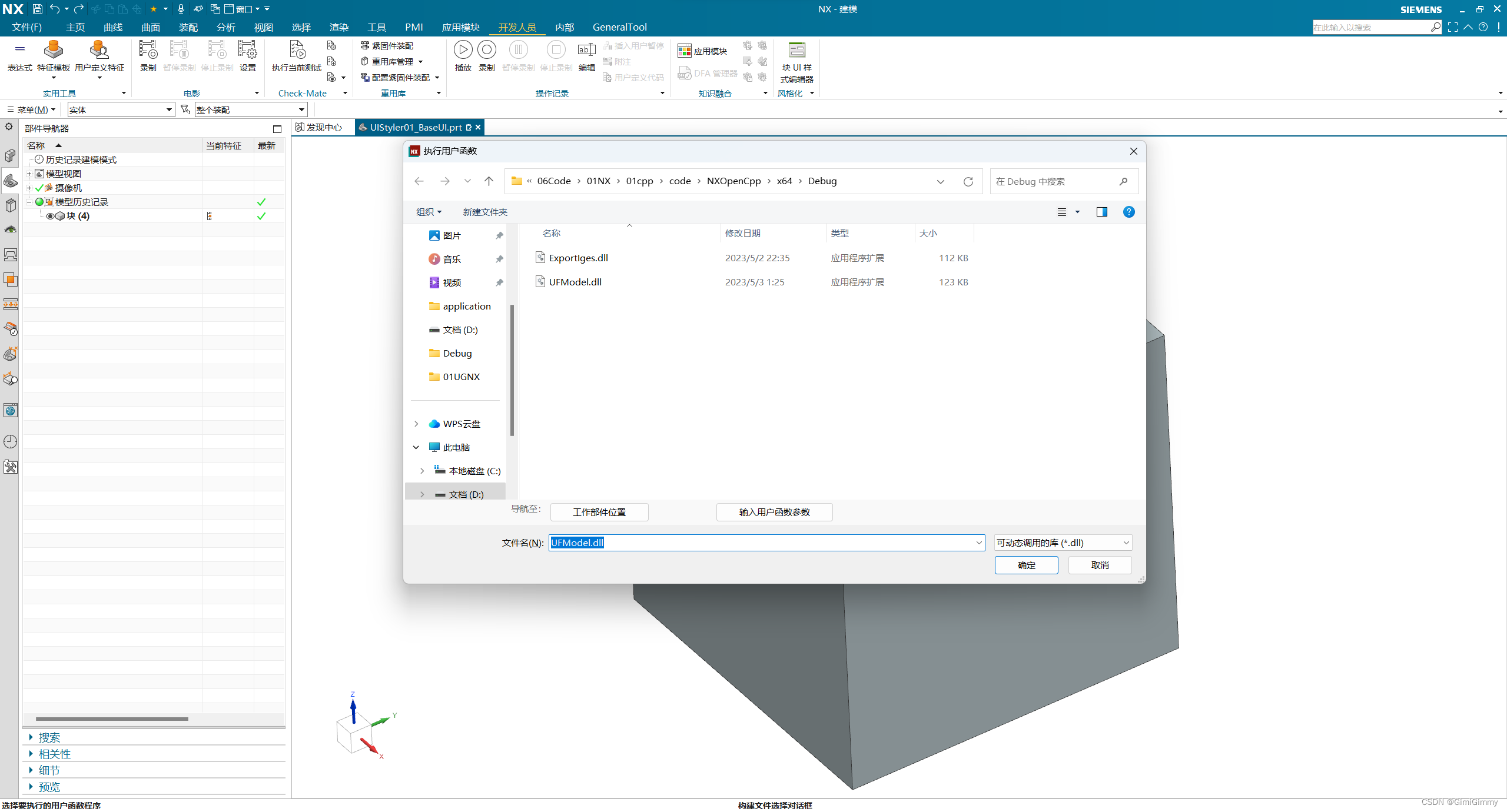Open Part Navigator icon in resource bar

11,181
